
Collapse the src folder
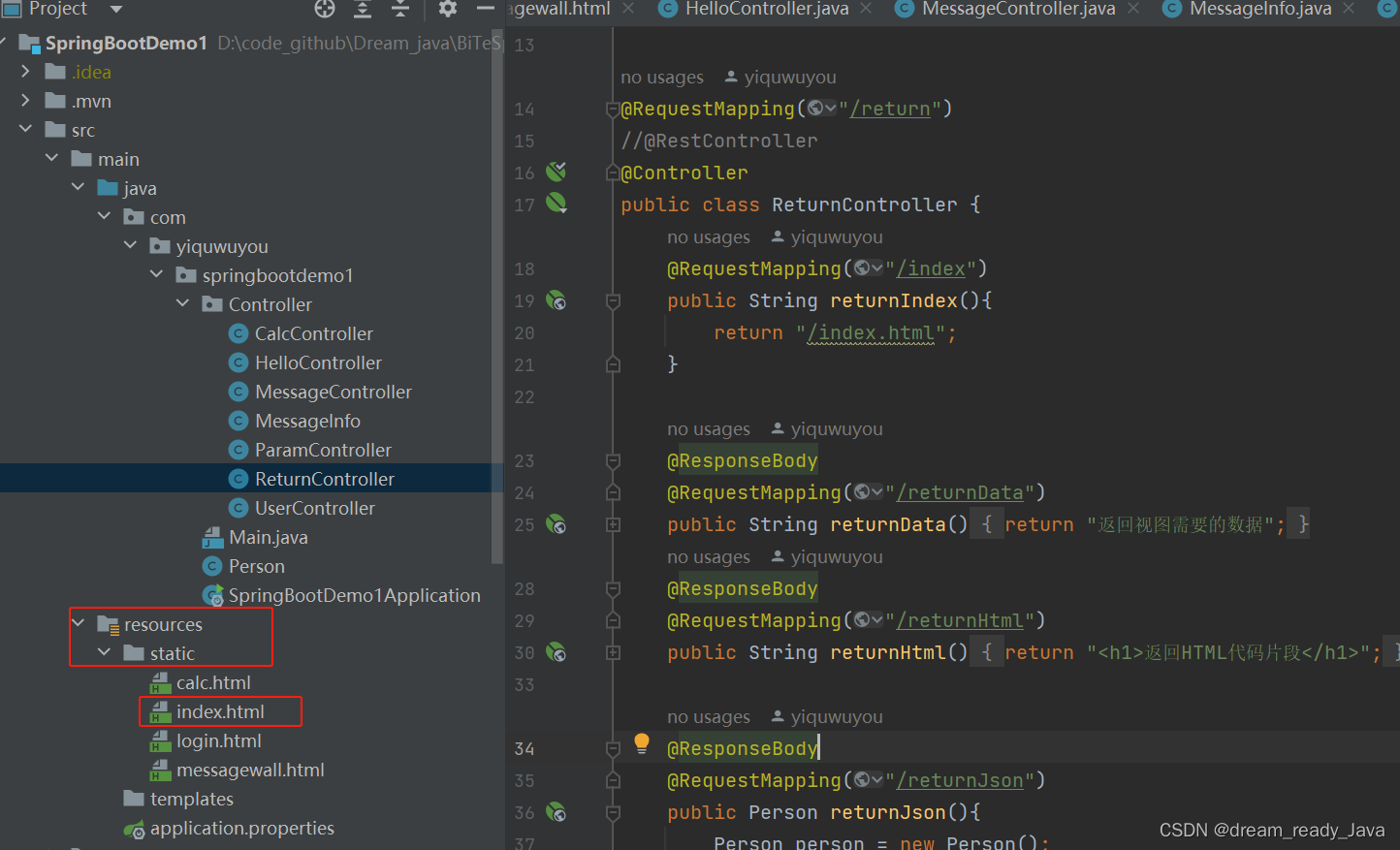[x=25, y=129]
